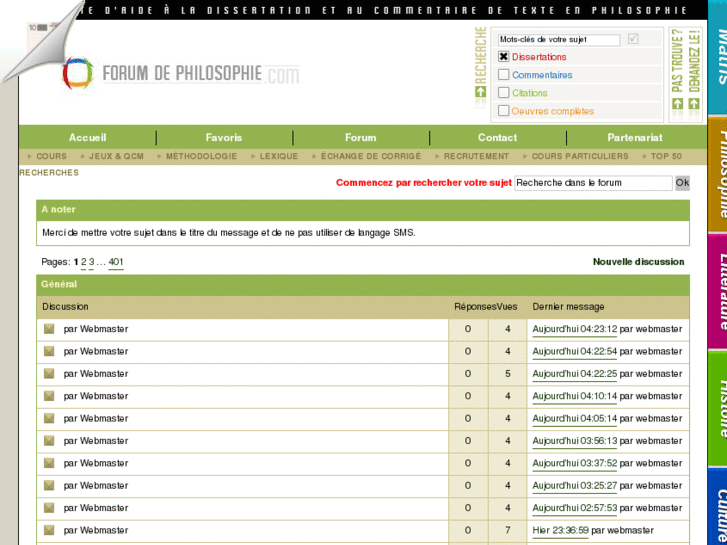Click envelope icon in the Hier 23:36:59 row
727x545 pixels.
click(x=49, y=530)
